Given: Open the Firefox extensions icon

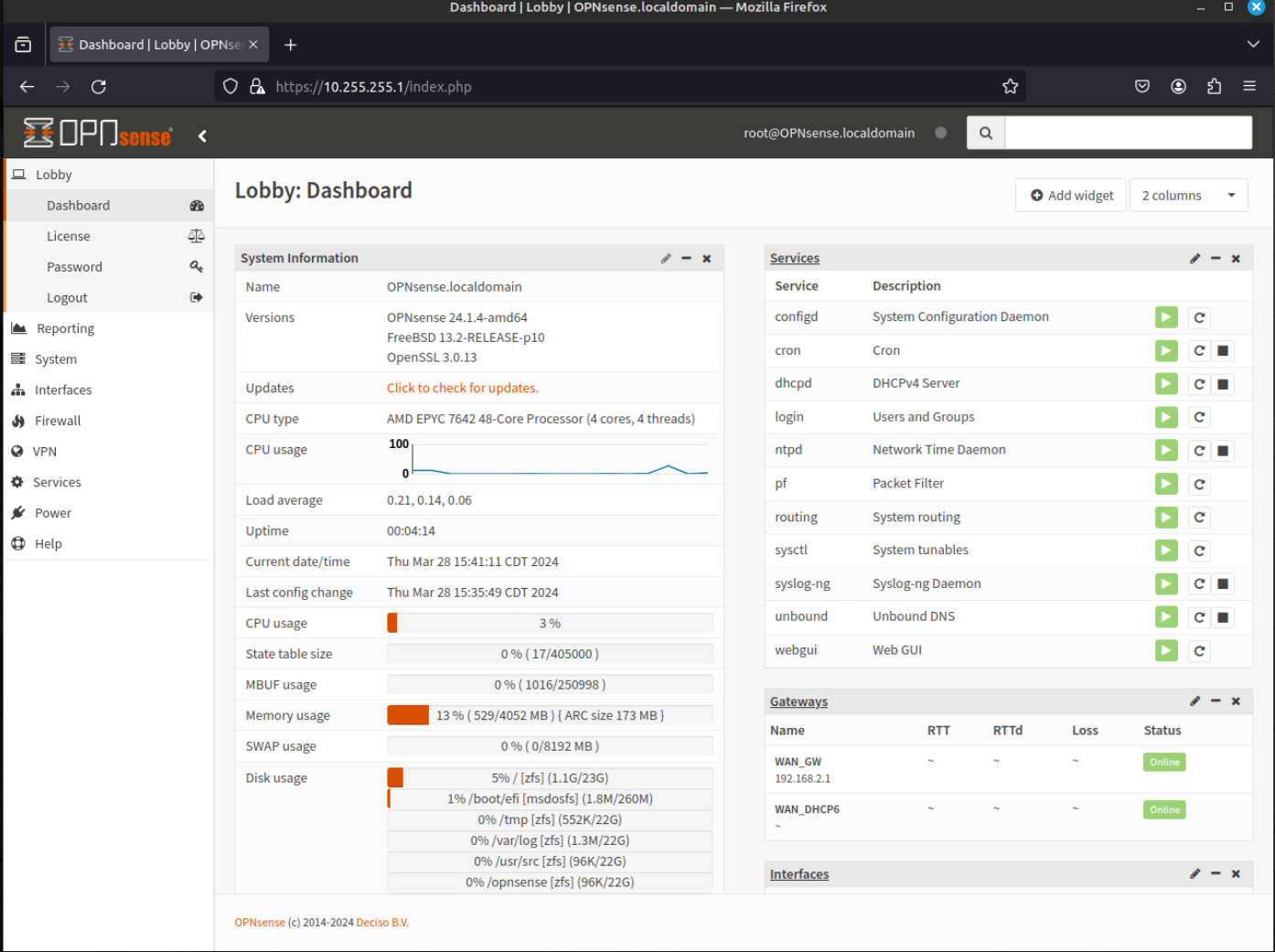Looking at the screenshot, I should tap(1214, 86).
